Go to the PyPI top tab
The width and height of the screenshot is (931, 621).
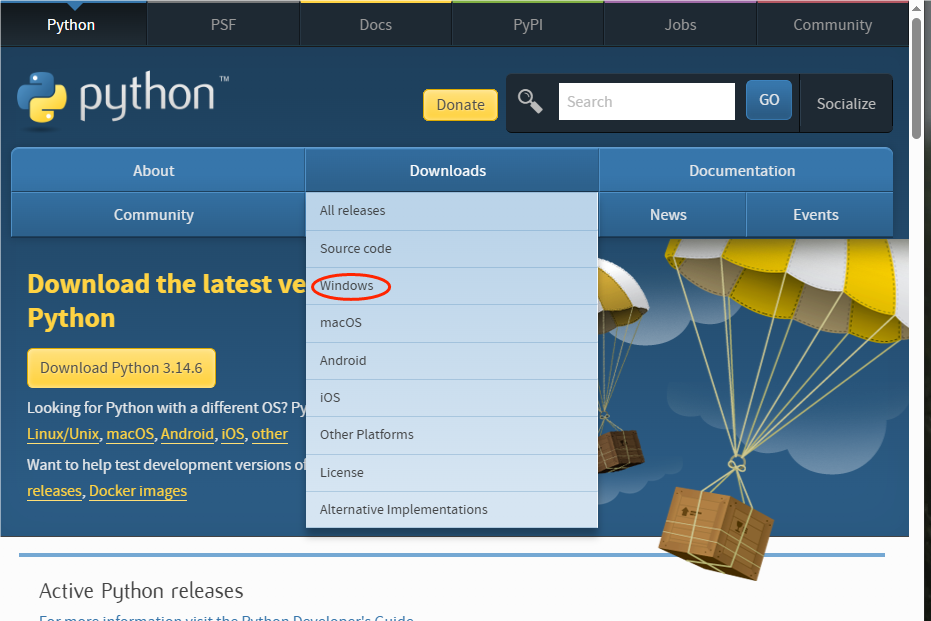click(528, 24)
